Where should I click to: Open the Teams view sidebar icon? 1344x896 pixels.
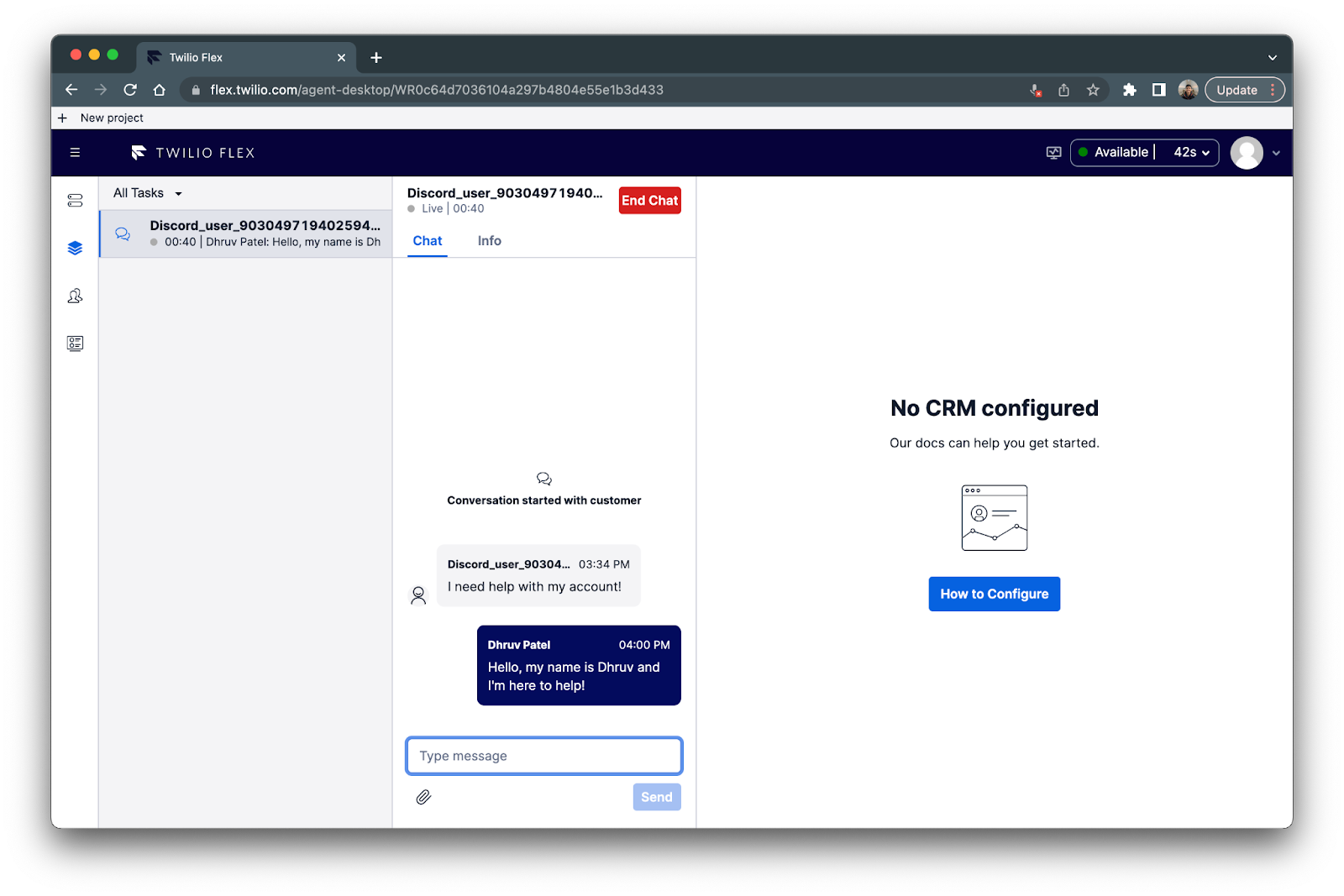(x=75, y=296)
